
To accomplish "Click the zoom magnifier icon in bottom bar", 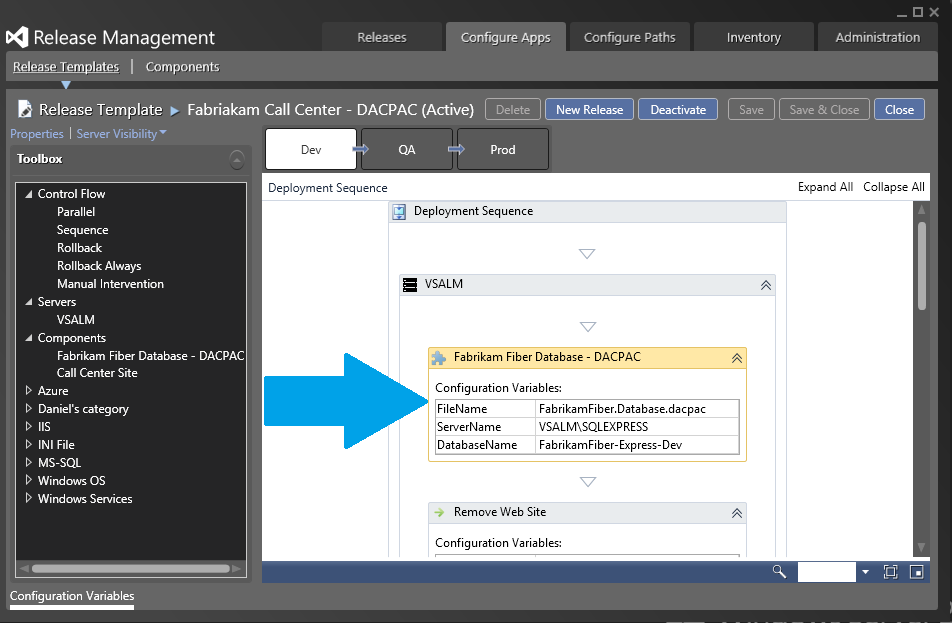I will (779, 571).
